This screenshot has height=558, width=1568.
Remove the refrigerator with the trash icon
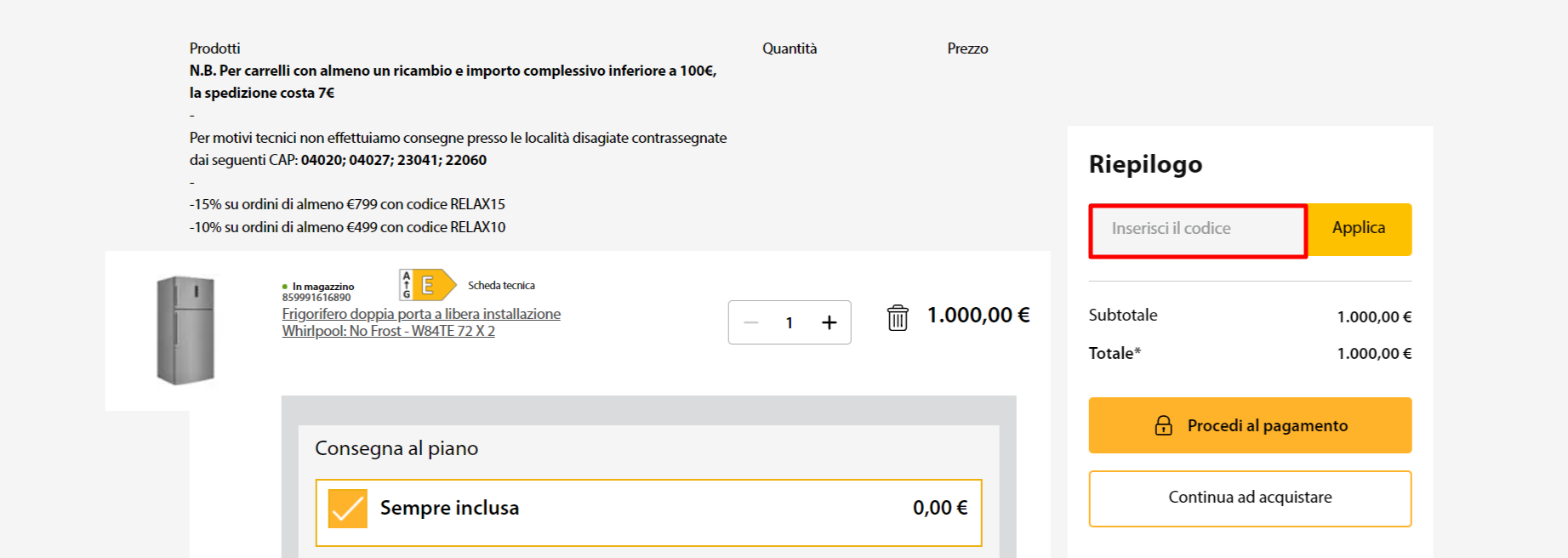point(898,318)
